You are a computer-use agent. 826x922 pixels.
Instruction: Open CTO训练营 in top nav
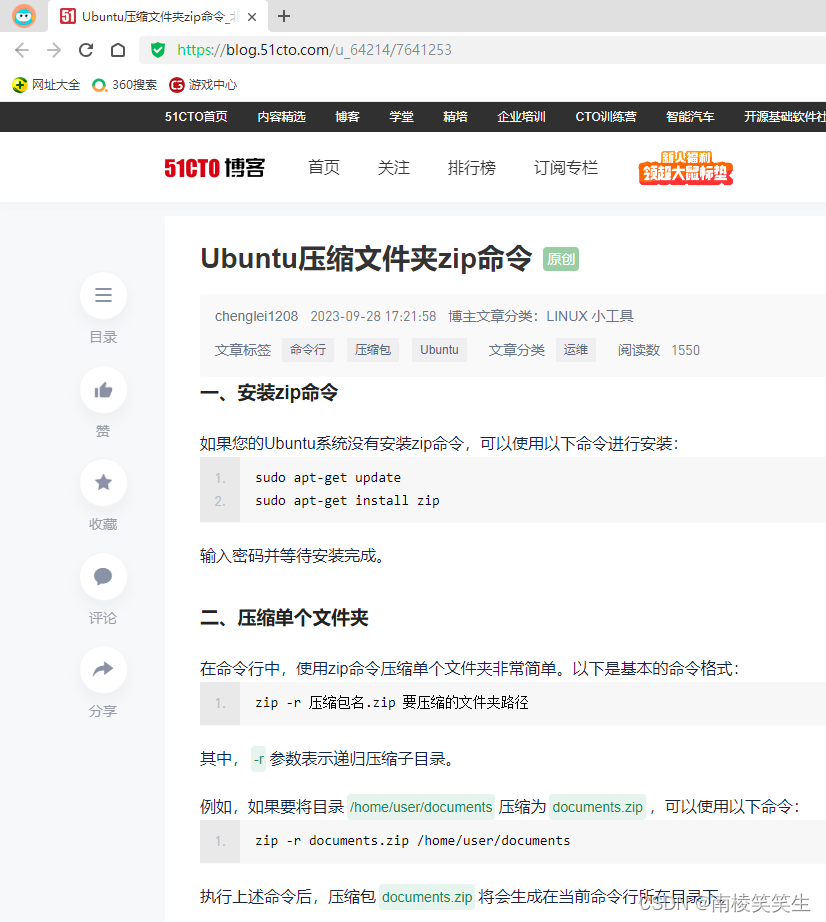[x=606, y=116]
